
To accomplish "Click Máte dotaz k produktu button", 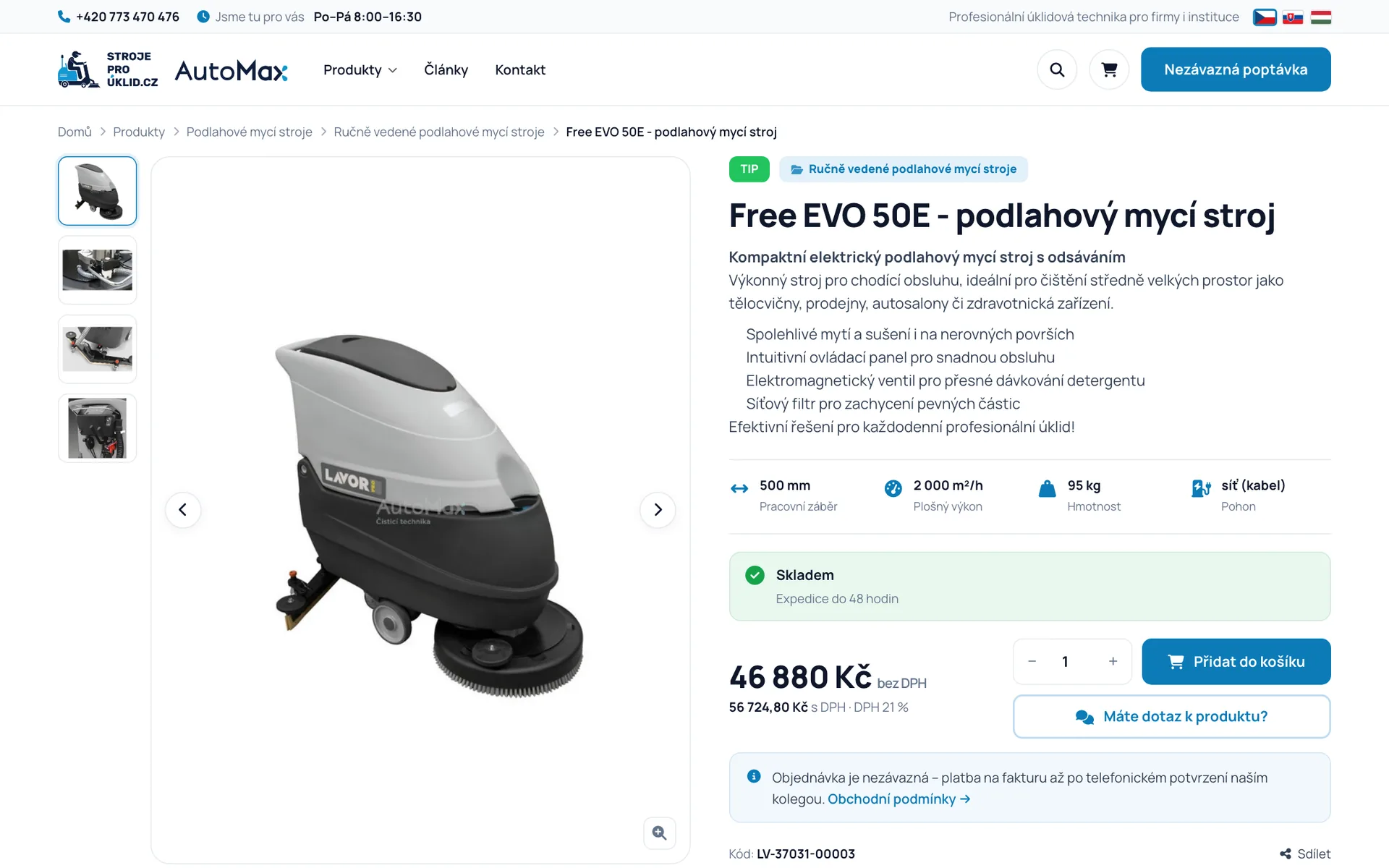I will coord(1172,717).
